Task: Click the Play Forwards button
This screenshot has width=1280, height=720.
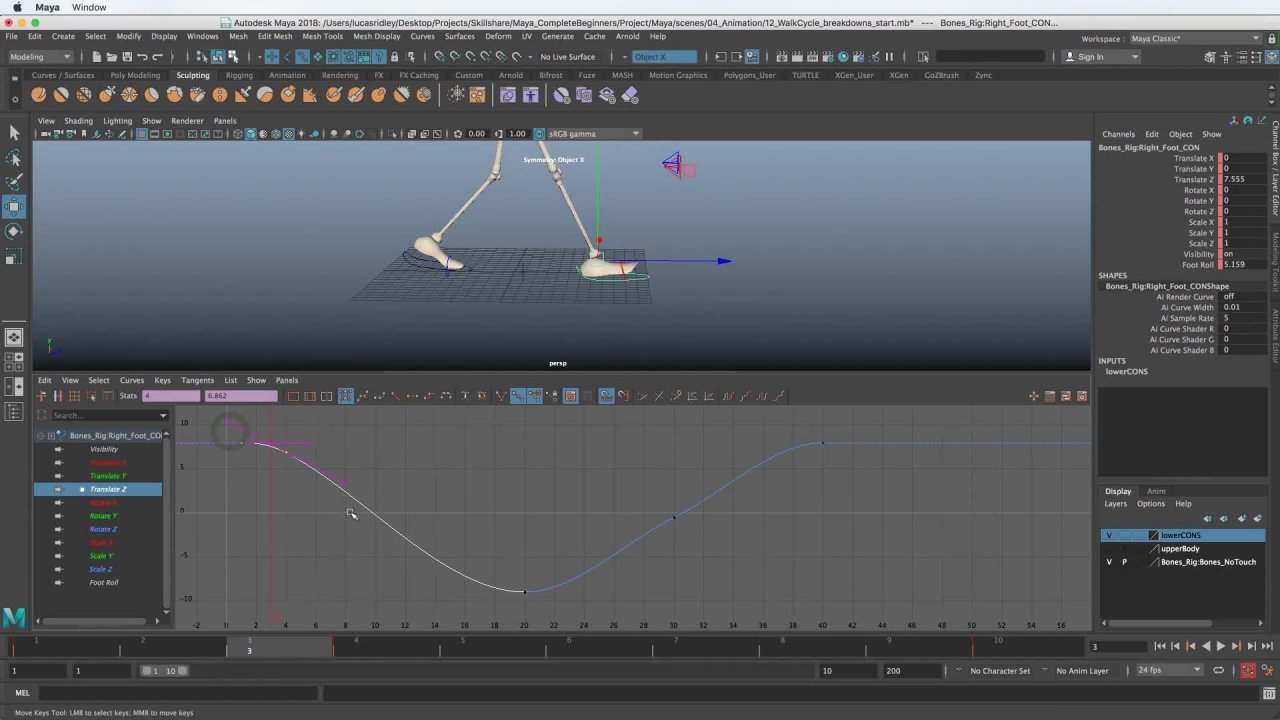Action: tap(1220, 647)
